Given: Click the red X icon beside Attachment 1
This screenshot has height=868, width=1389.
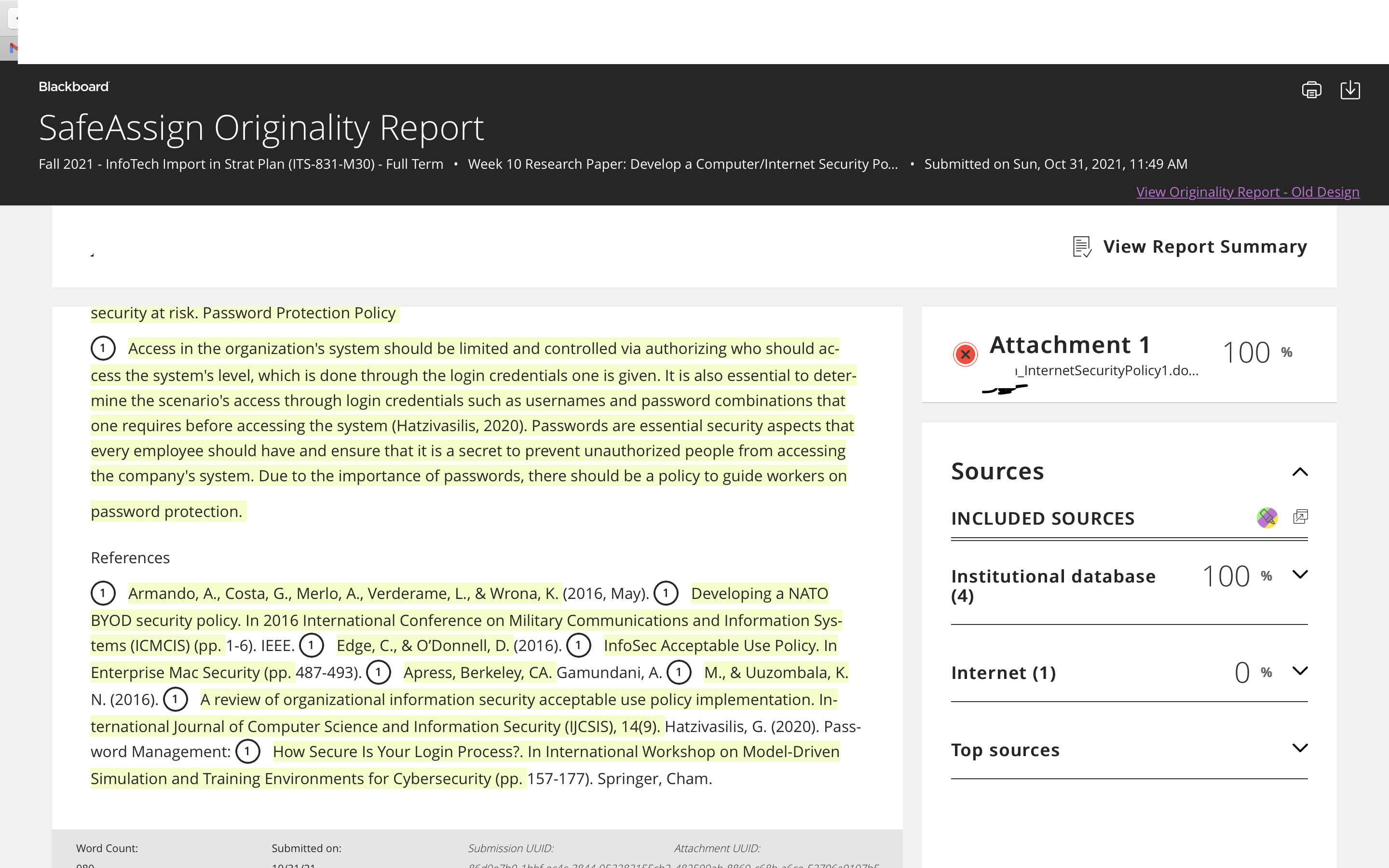Looking at the screenshot, I should tap(966, 353).
